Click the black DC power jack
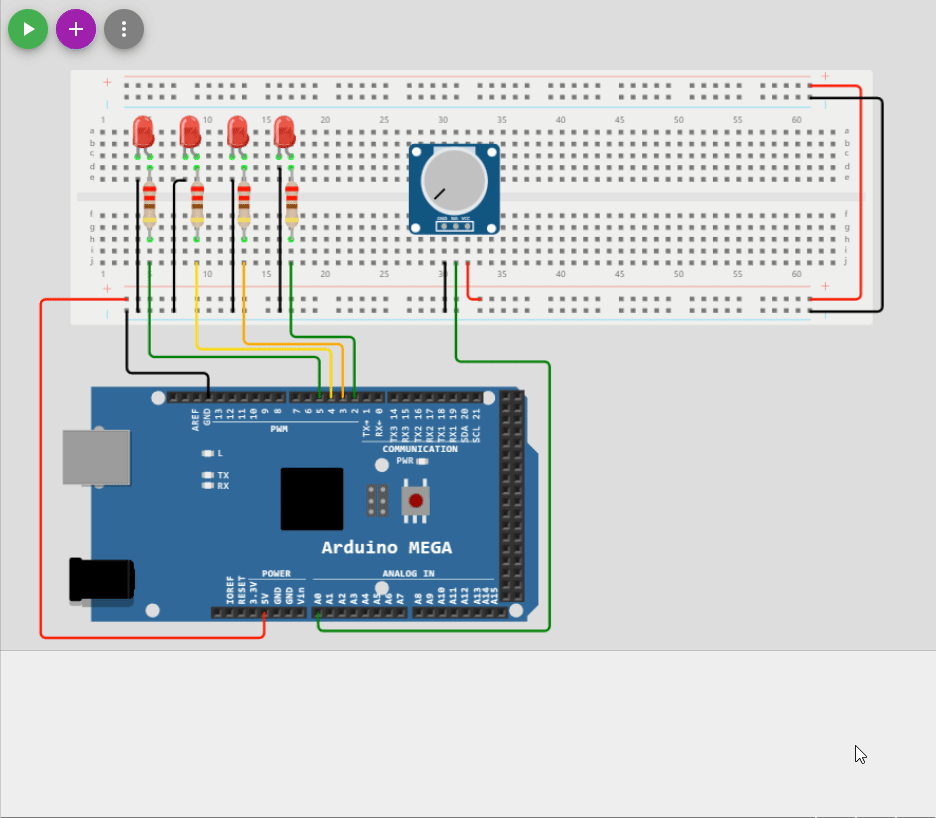 [x=100, y=580]
